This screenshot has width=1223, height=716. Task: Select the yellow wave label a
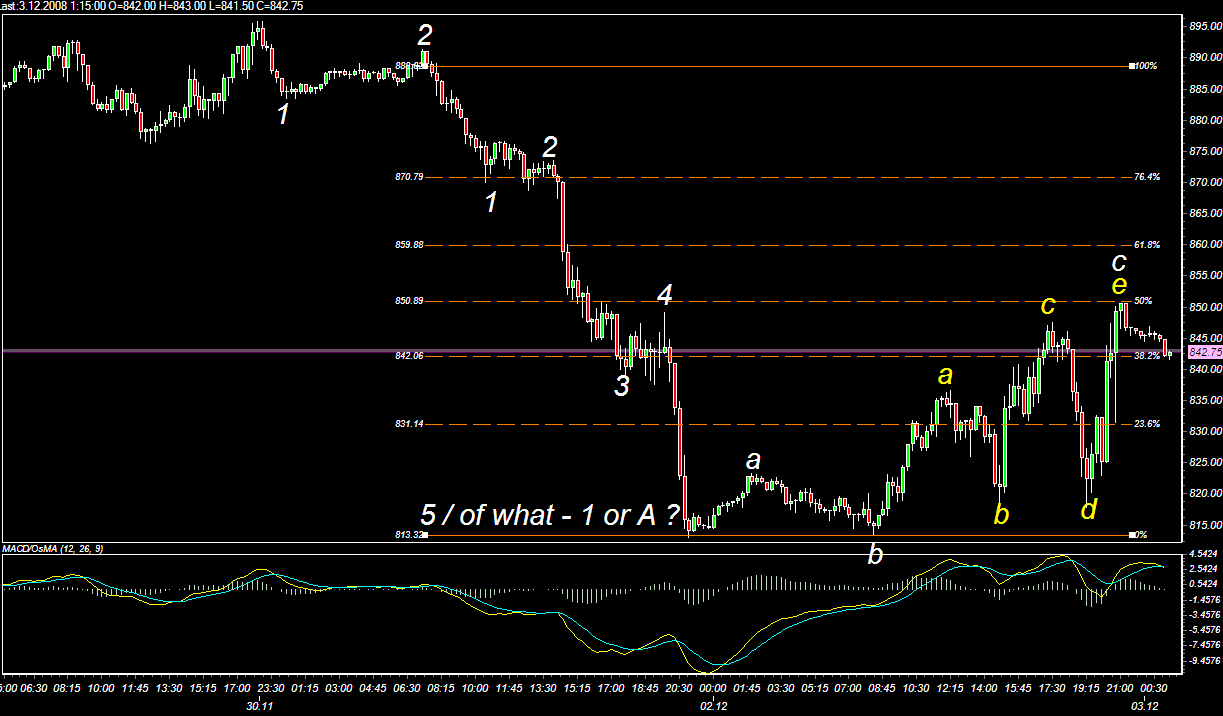point(945,376)
